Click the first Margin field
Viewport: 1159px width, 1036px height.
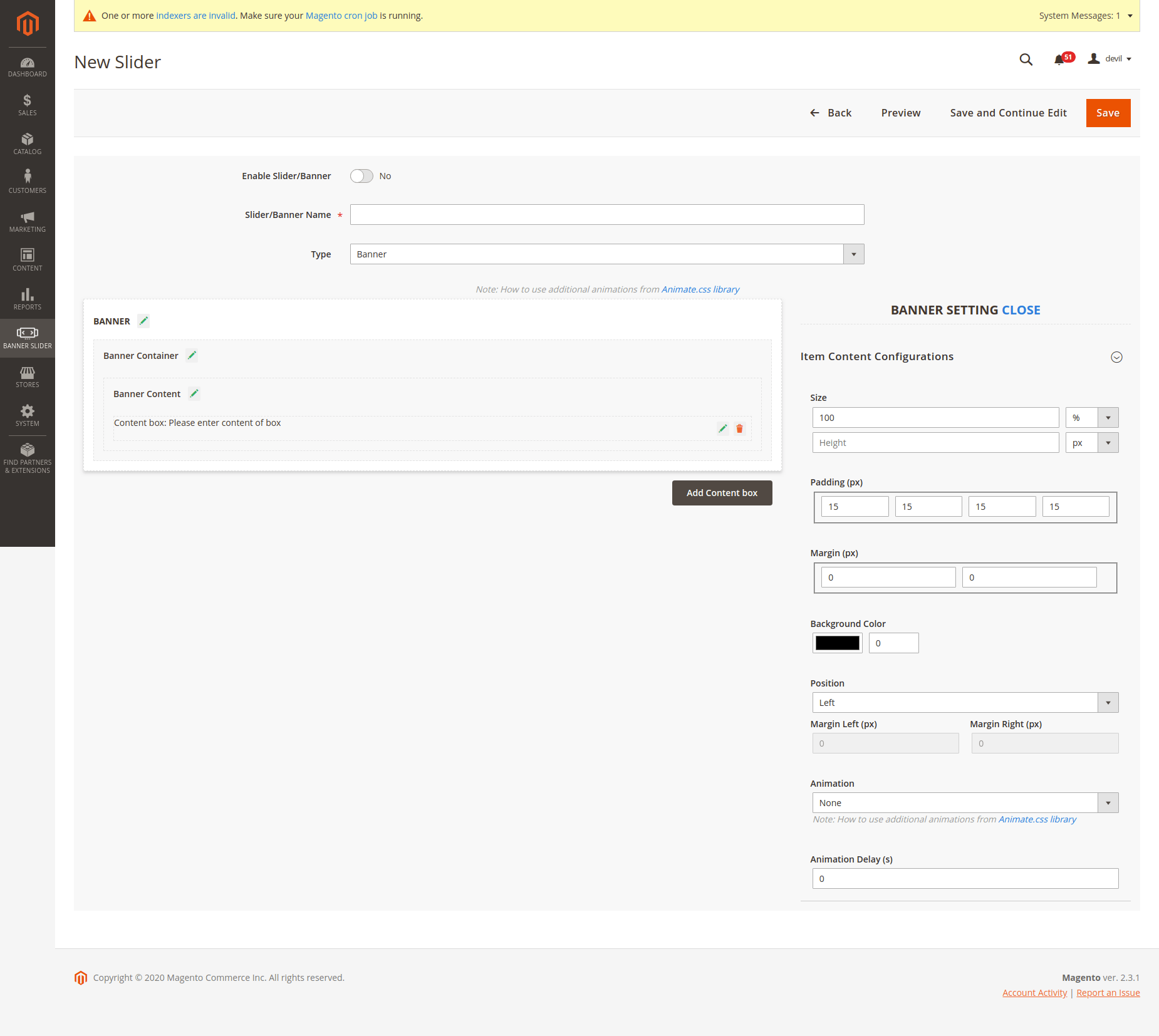pos(888,578)
